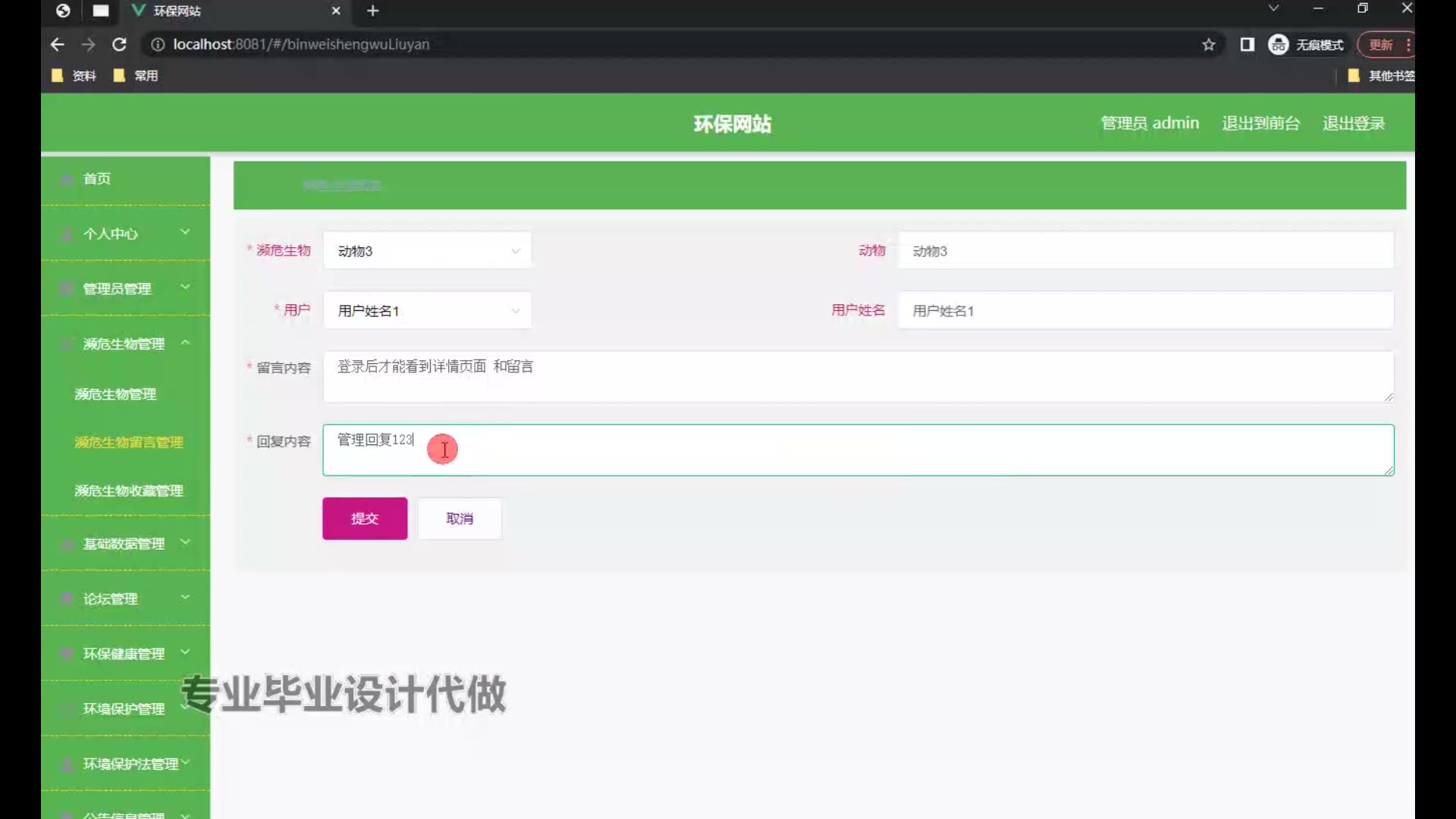The height and width of the screenshot is (819, 1456).
Task: Click the 取消 cancel button
Action: [460, 519]
